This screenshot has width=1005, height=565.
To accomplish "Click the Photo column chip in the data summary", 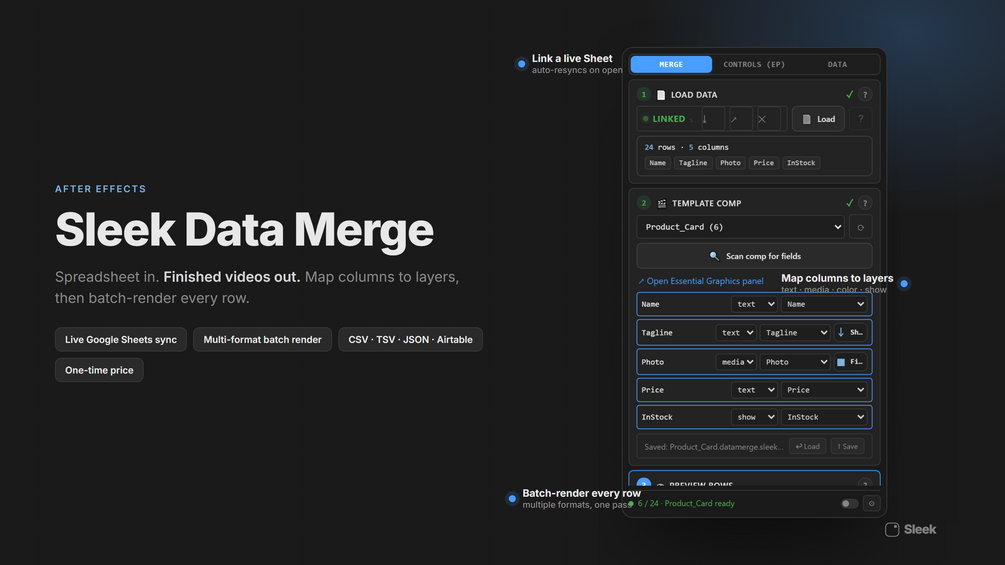I will coord(730,163).
